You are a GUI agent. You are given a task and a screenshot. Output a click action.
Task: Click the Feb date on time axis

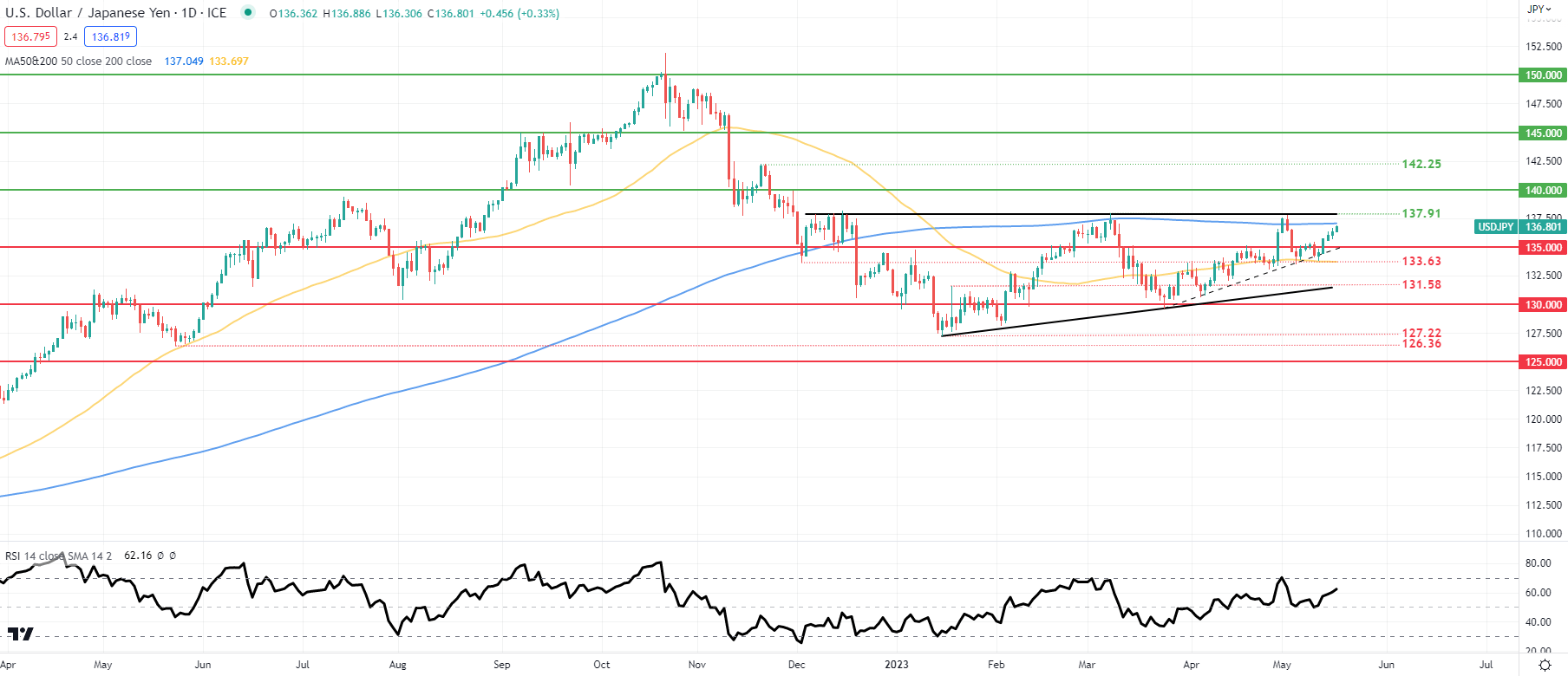(996, 665)
